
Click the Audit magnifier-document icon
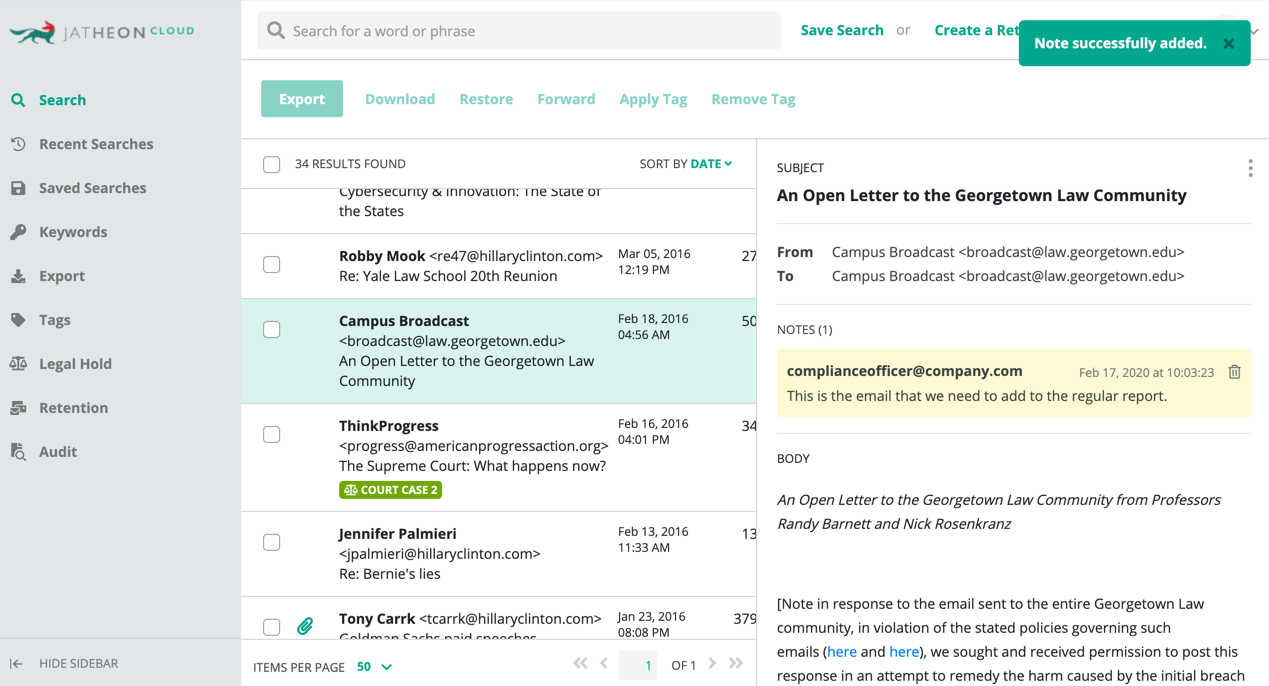18,452
